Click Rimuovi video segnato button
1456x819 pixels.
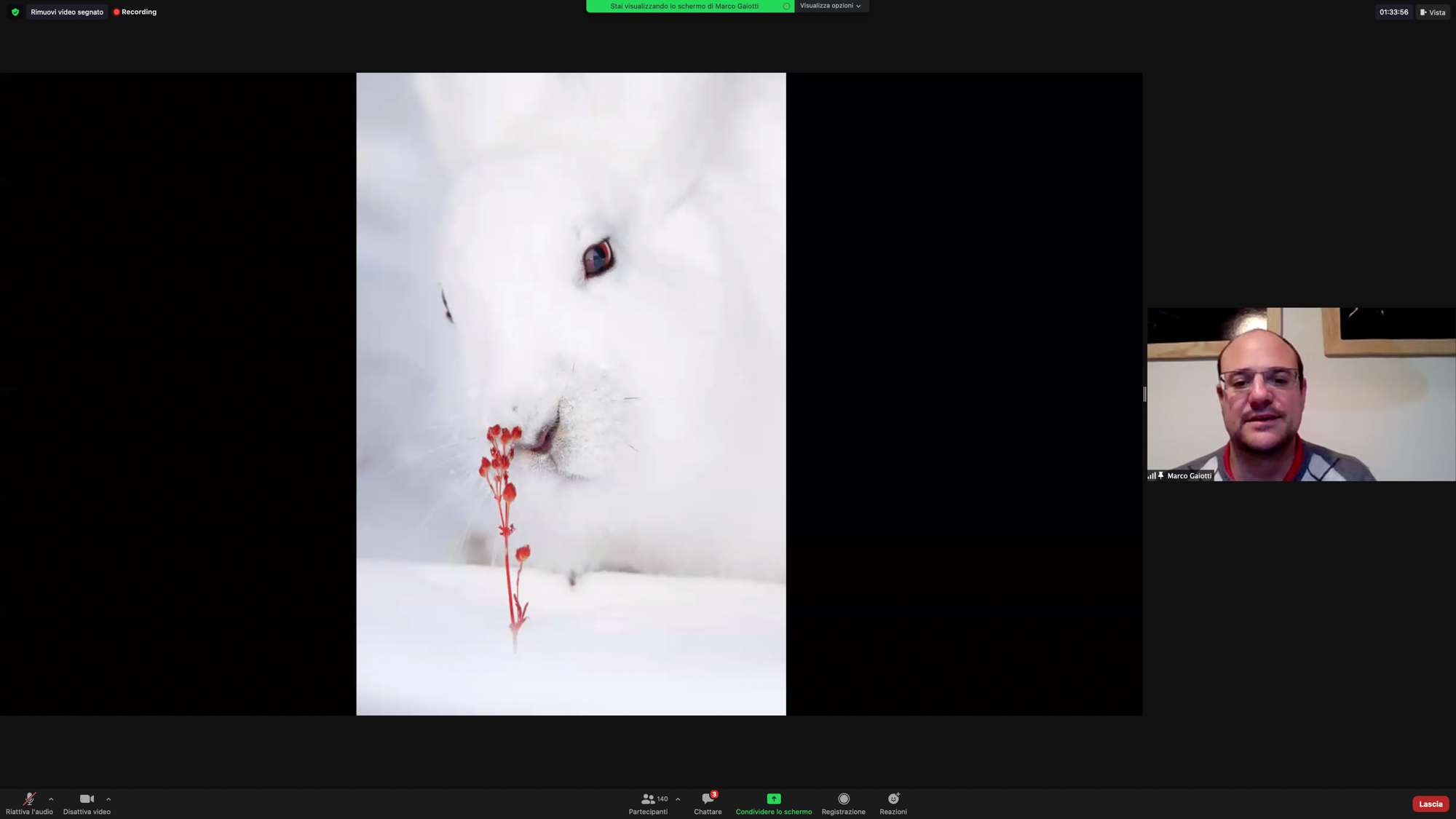click(x=67, y=12)
